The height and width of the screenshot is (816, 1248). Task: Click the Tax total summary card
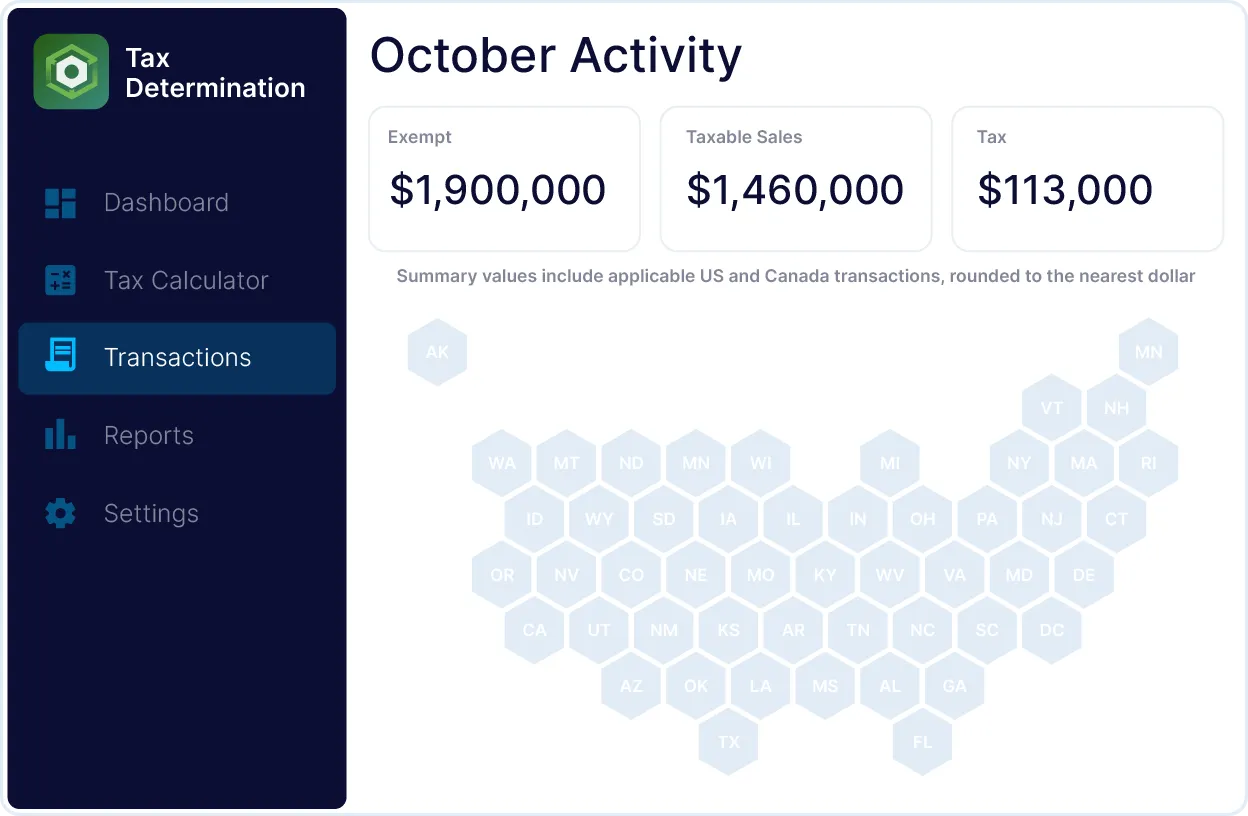(1087, 179)
